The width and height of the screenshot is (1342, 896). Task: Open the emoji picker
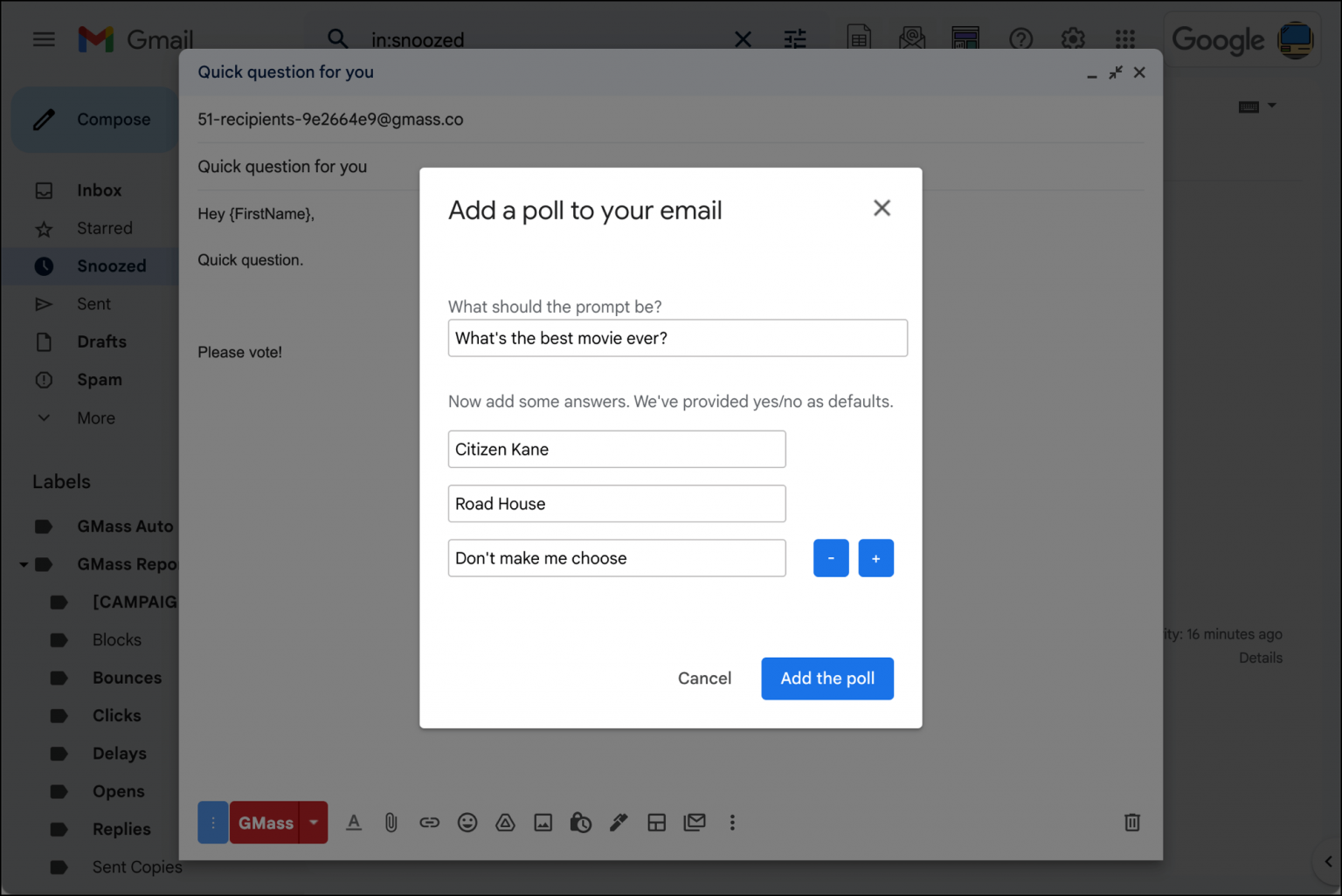[x=467, y=822]
